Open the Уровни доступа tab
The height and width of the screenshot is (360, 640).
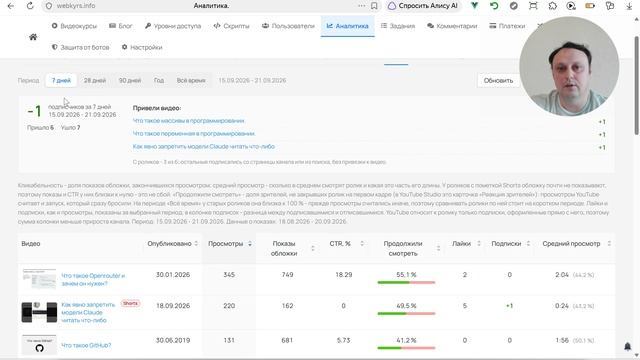pyautogui.click(x=173, y=26)
